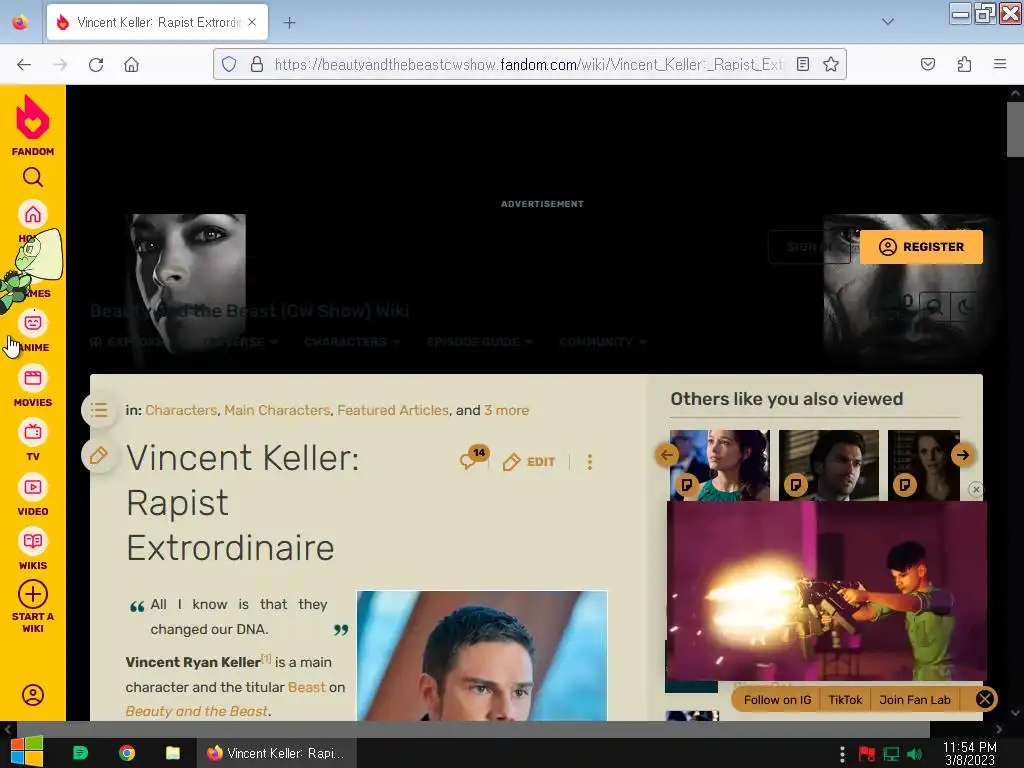The image size is (1024, 768).
Task: Click the horizontal page scrollbar
Action: [x=473, y=729]
